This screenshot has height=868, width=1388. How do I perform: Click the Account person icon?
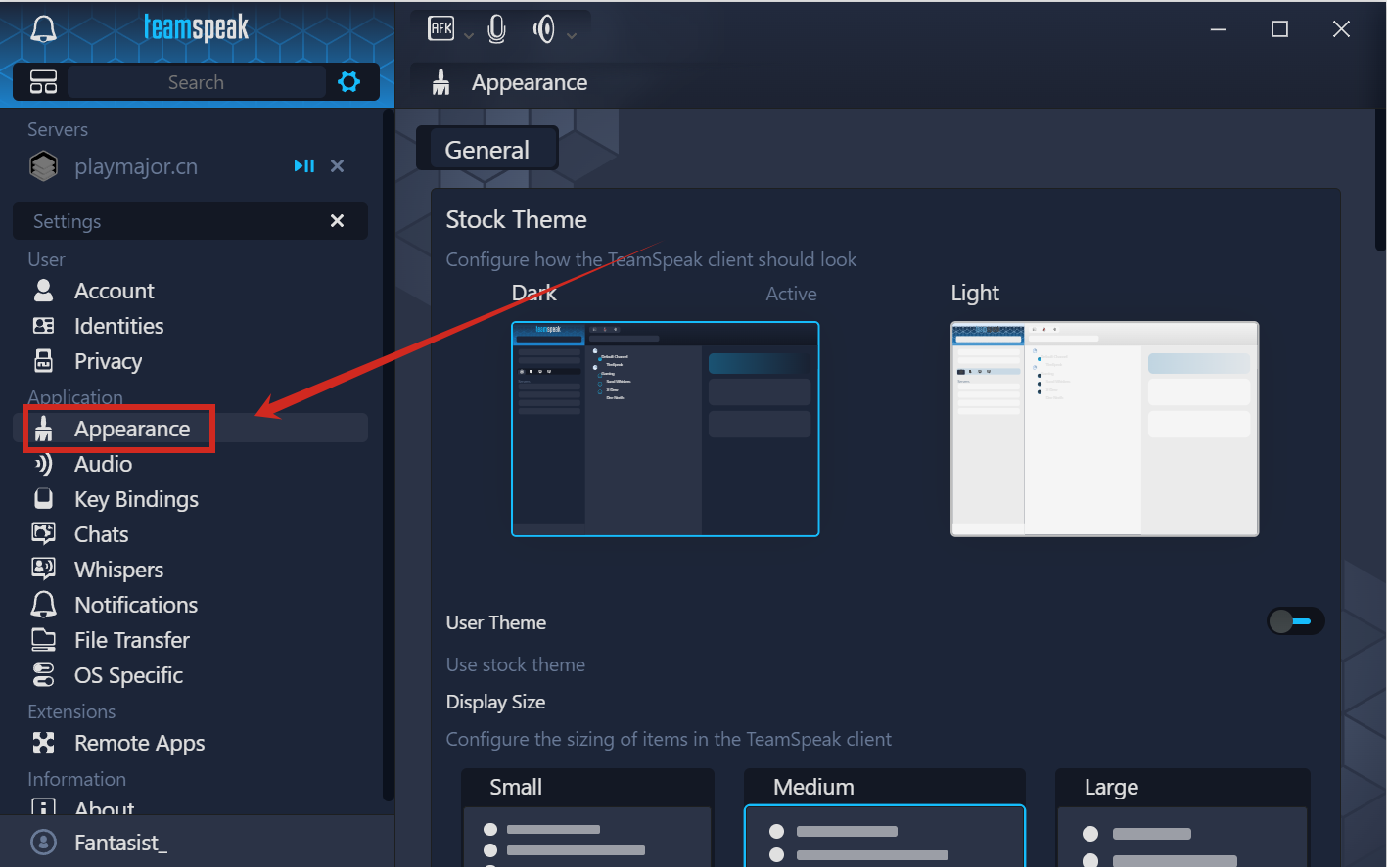(43, 291)
